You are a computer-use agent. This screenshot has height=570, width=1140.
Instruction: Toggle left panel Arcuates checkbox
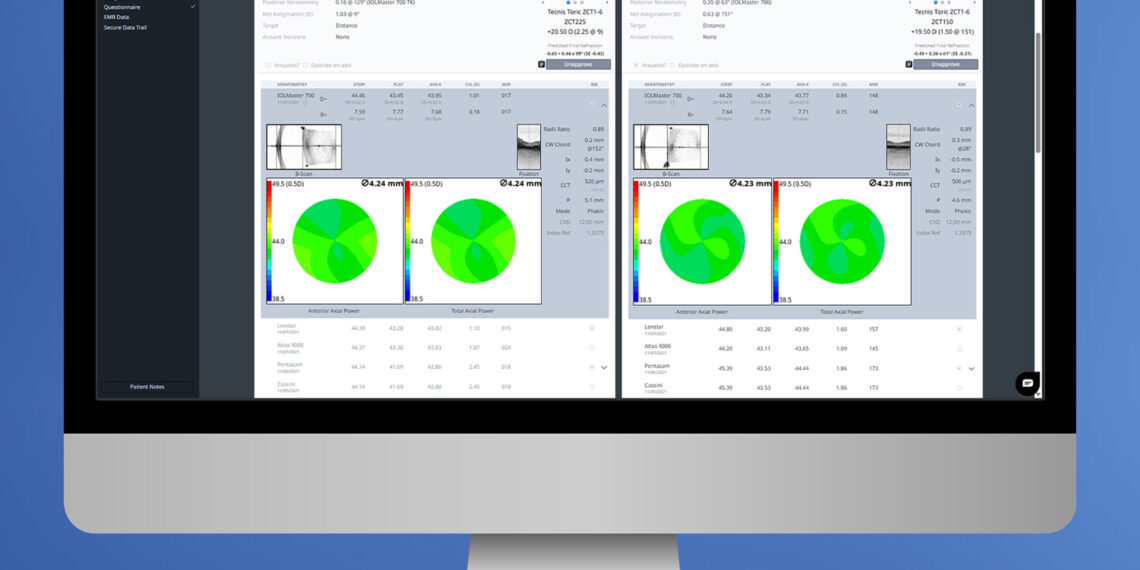tap(269, 65)
